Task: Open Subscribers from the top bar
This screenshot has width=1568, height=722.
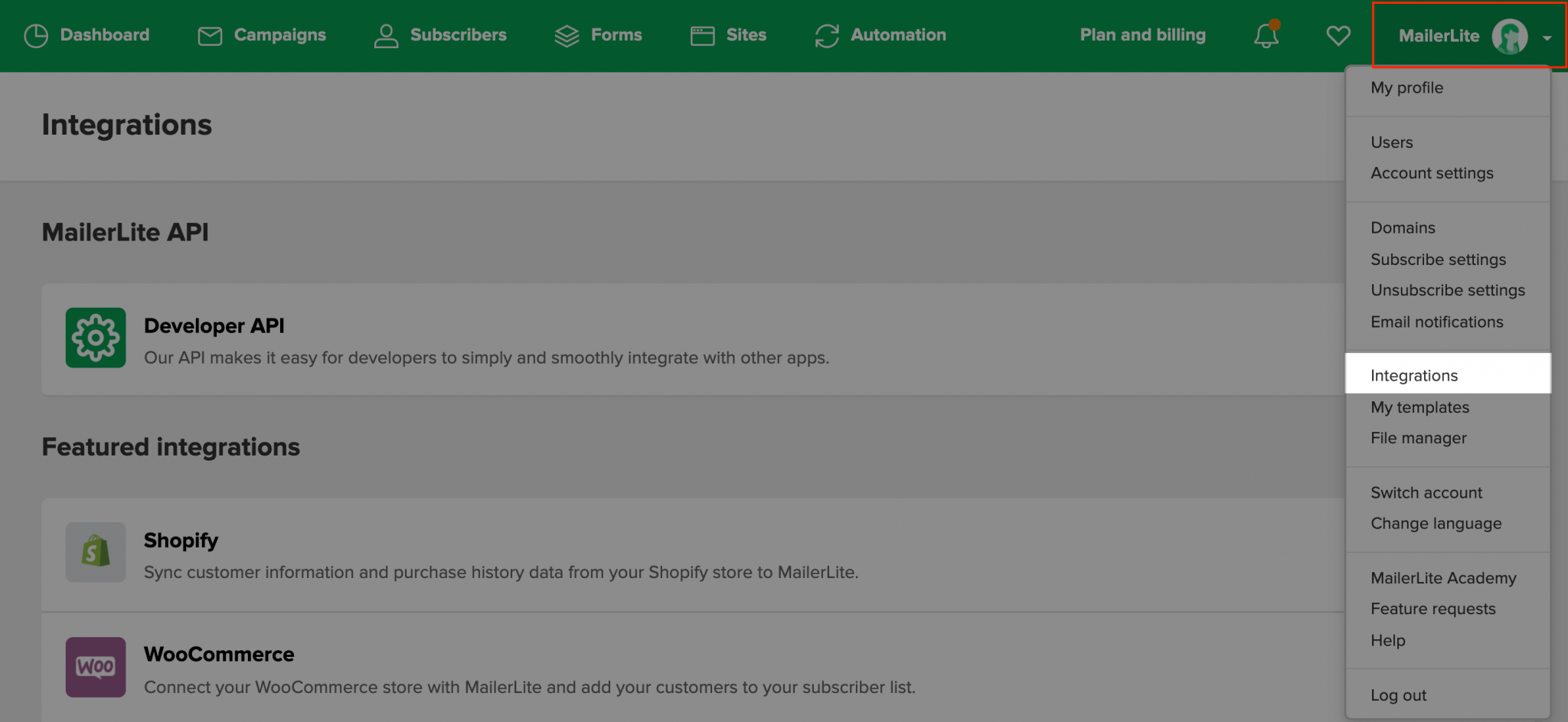Action: (x=459, y=35)
